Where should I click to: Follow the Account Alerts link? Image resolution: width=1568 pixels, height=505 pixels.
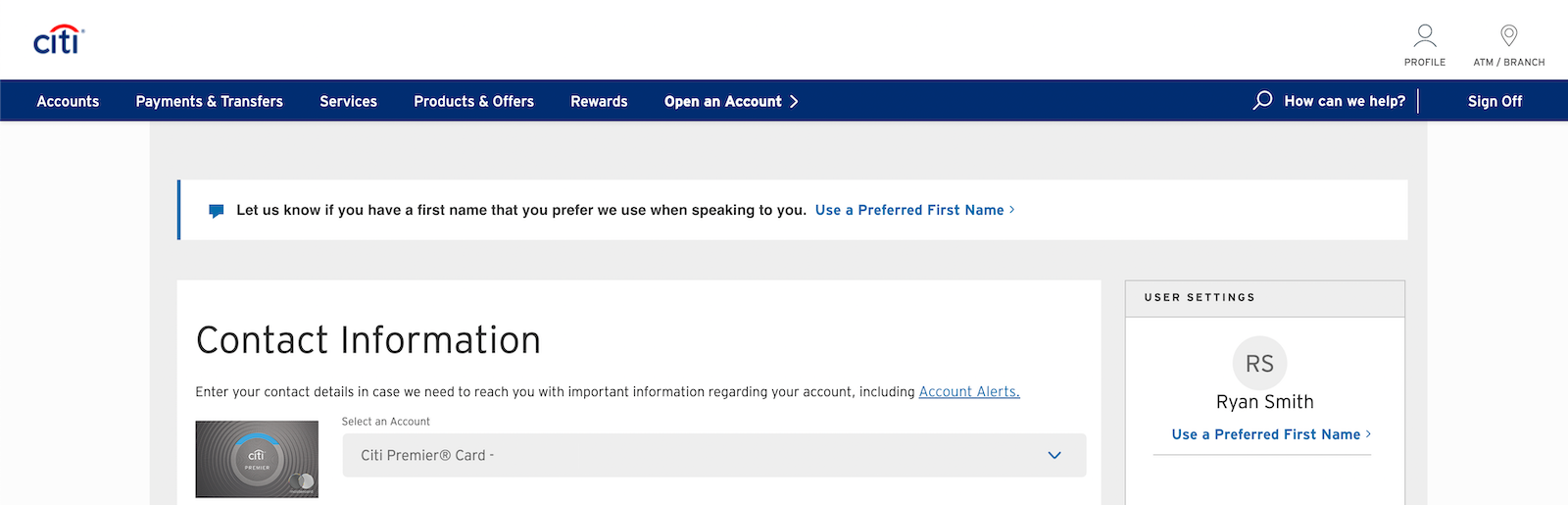pyautogui.click(x=968, y=392)
